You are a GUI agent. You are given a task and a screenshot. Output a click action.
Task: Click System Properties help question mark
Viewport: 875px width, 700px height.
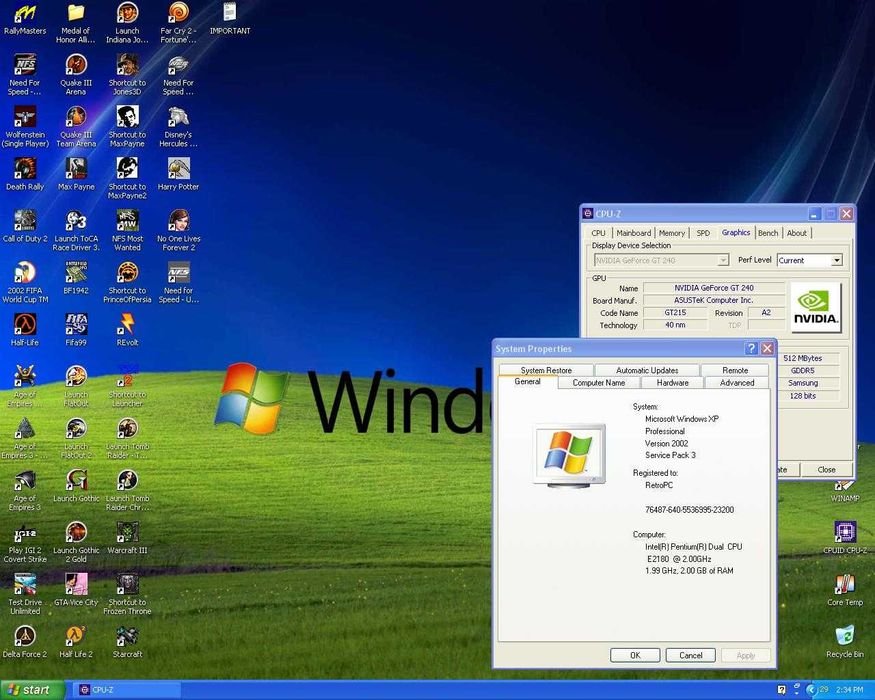pos(751,348)
